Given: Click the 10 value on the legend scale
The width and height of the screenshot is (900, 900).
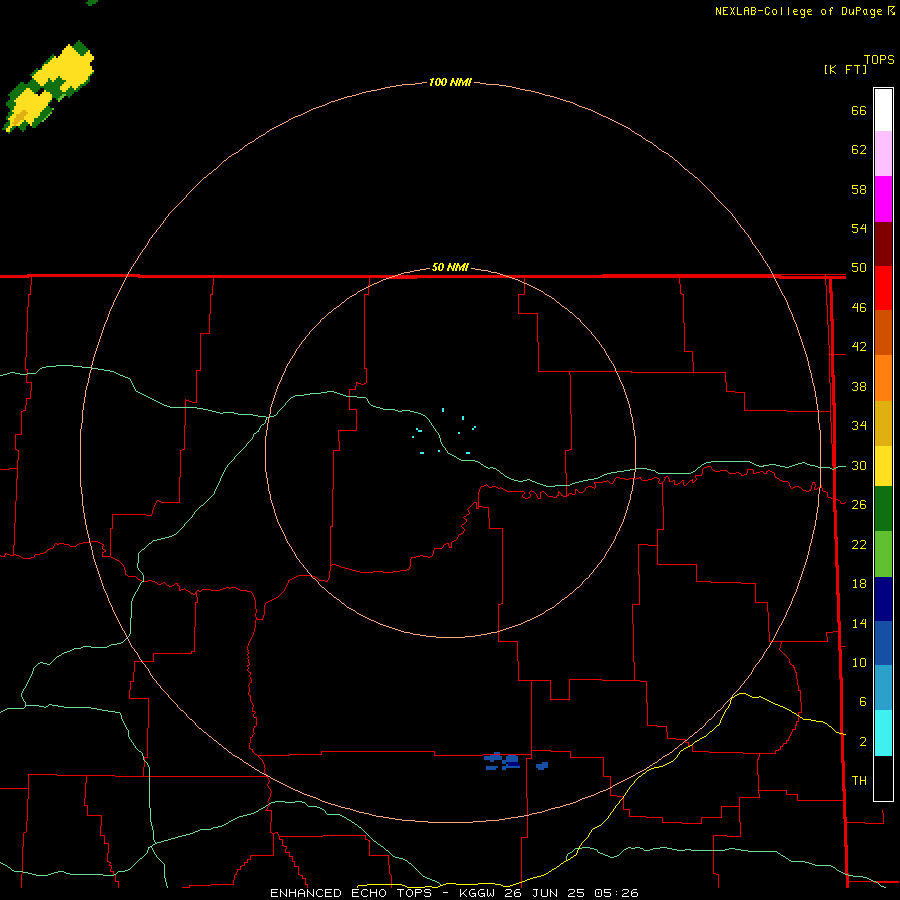Looking at the screenshot, I should point(859,663).
